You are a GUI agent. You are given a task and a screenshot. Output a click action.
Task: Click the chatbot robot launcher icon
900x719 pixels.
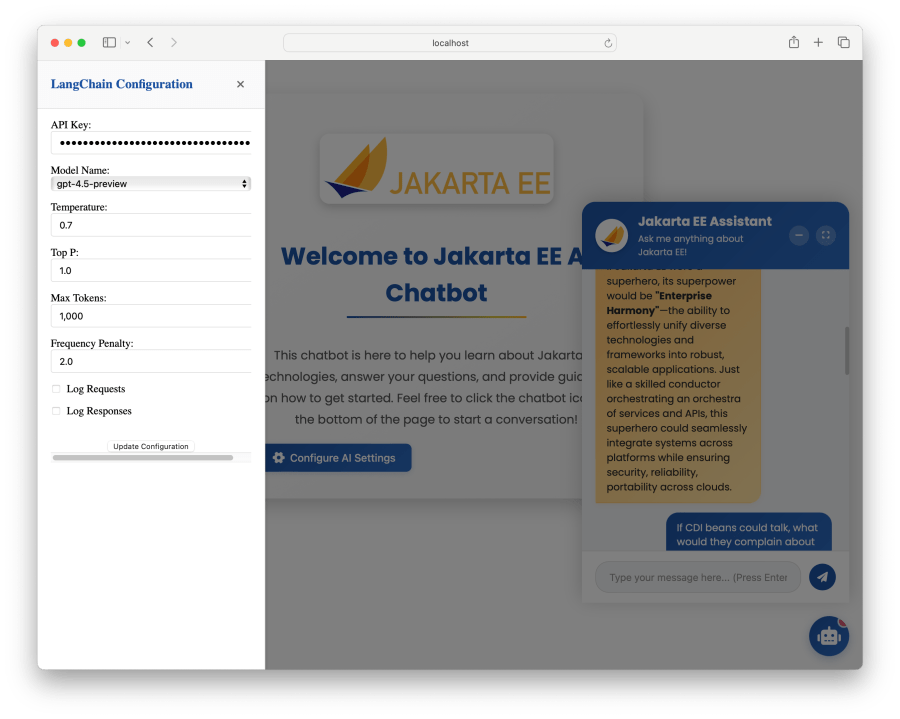point(829,636)
